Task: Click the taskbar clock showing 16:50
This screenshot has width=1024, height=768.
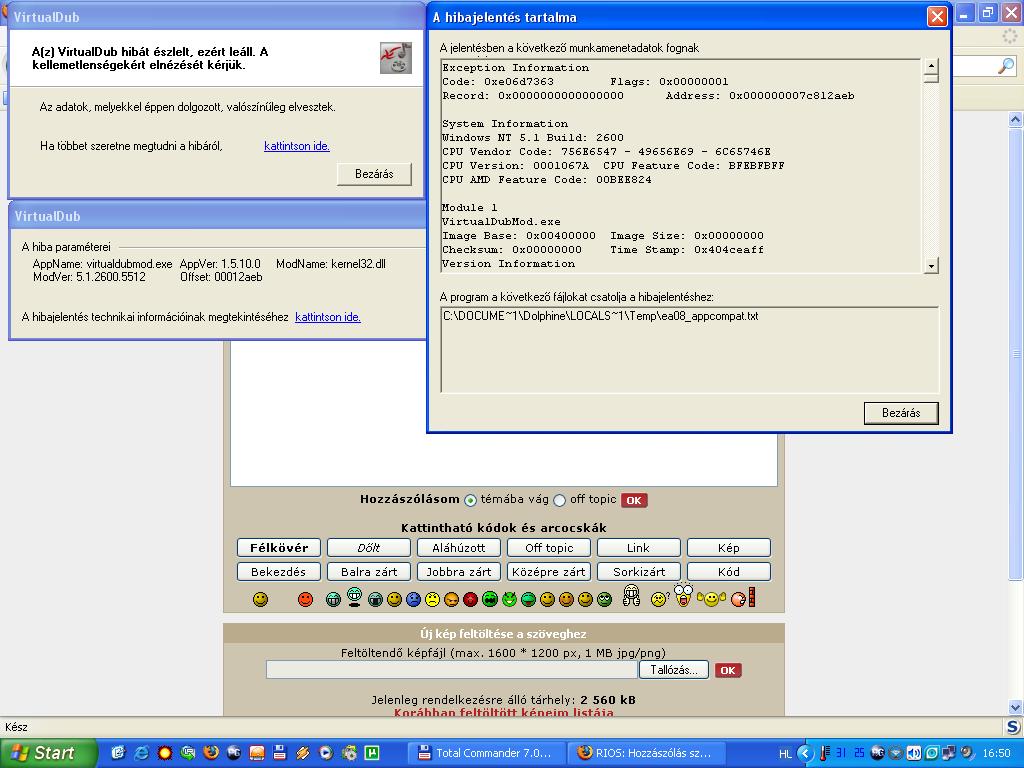Action: (x=997, y=753)
